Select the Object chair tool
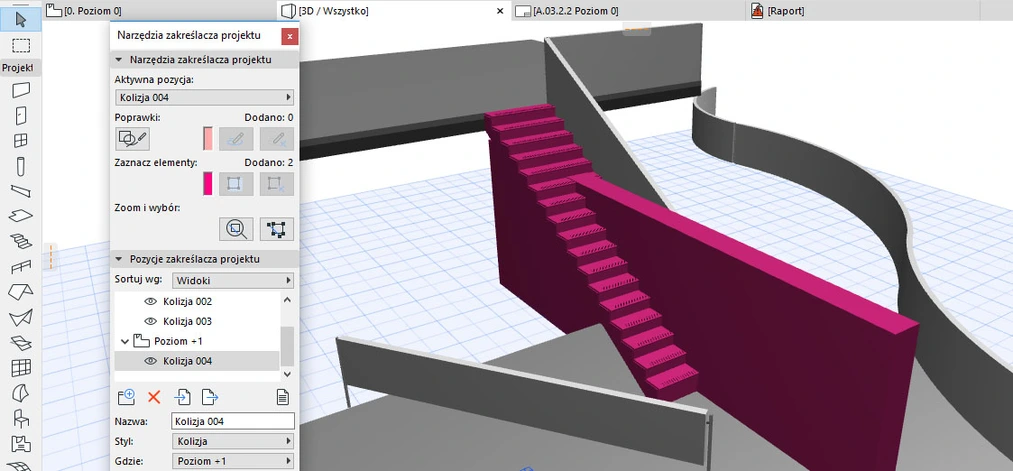The image size is (1013, 471). [x=21, y=417]
